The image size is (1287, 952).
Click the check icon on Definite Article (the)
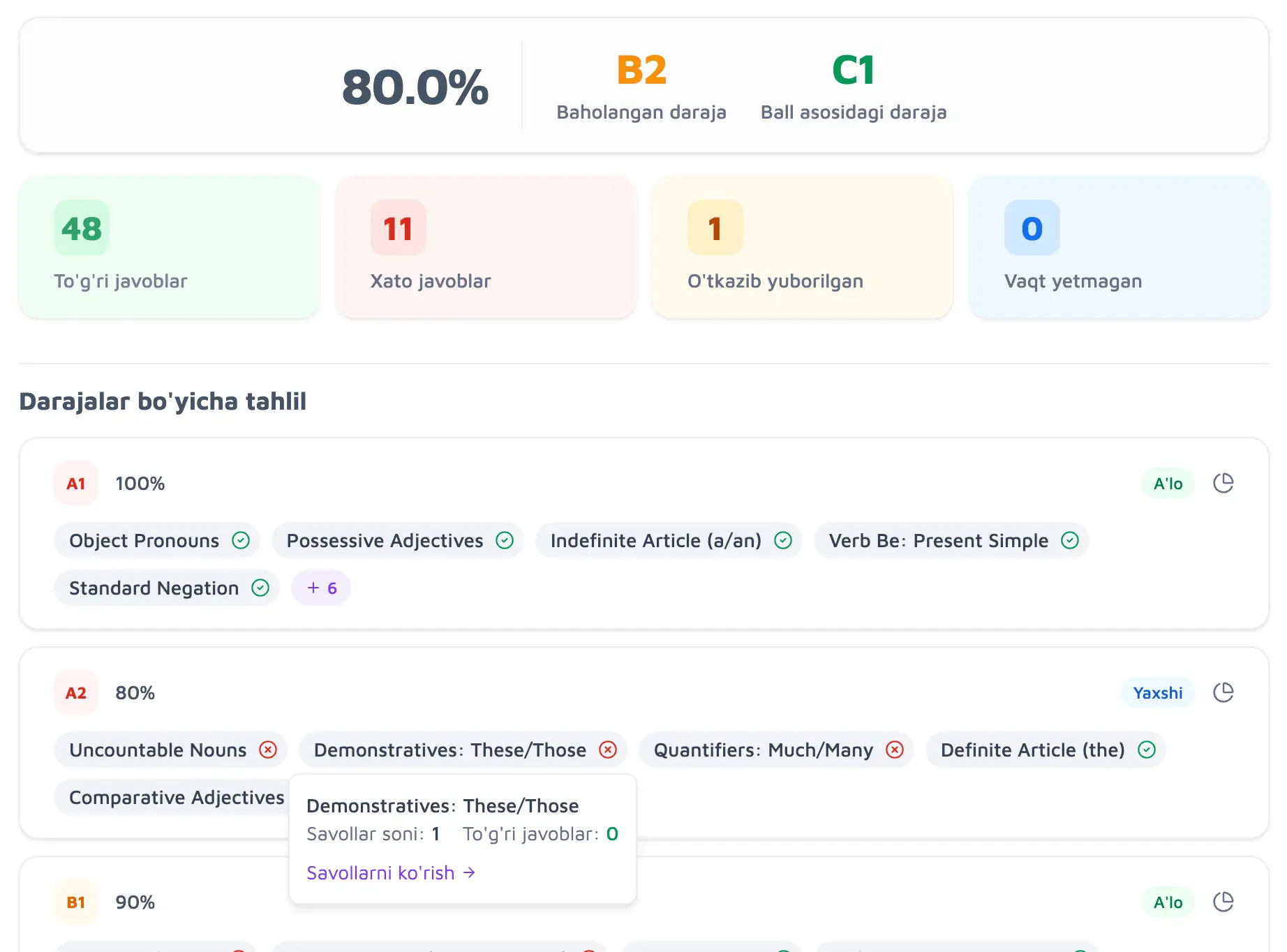pyautogui.click(x=1147, y=750)
